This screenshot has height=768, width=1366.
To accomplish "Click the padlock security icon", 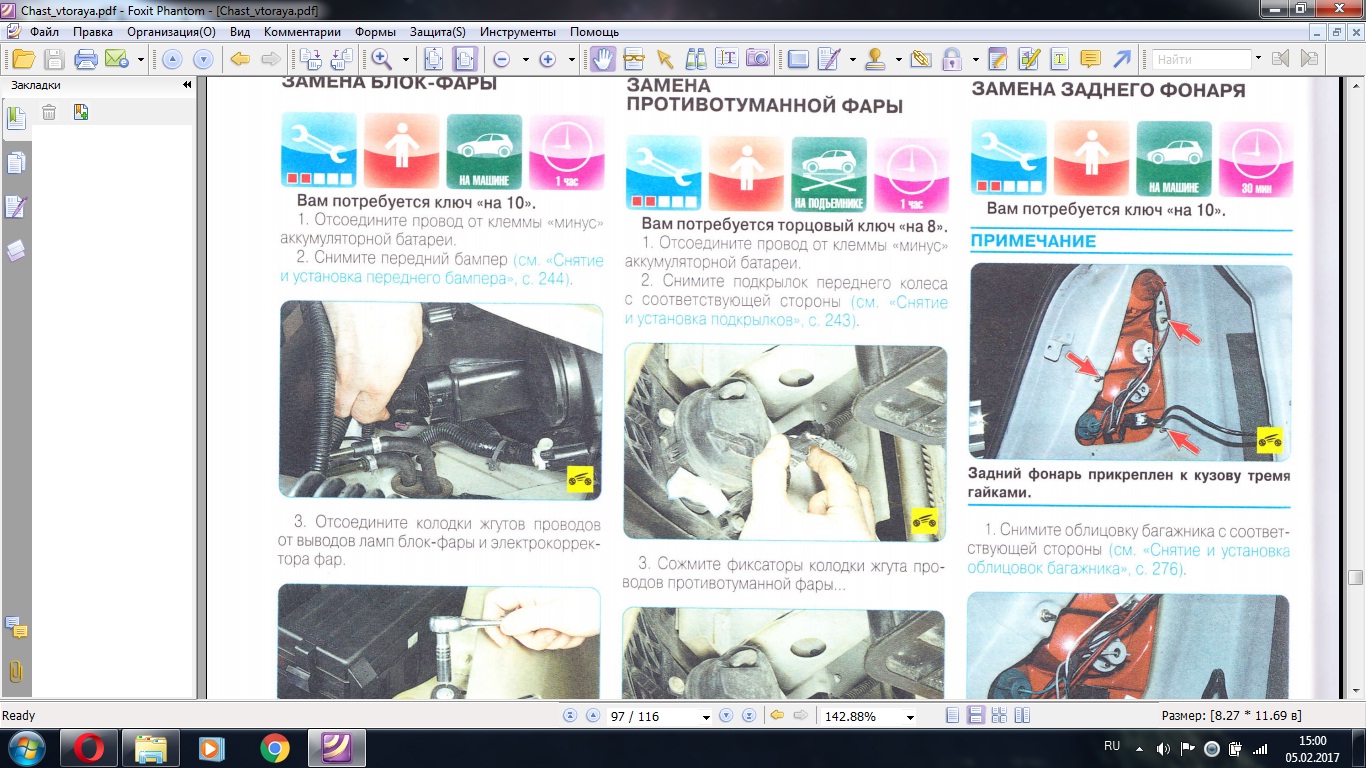I will (x=951, y=59).
